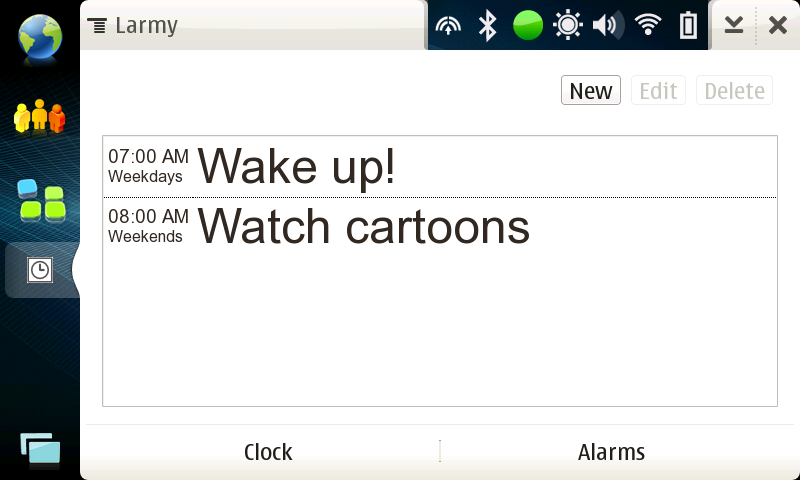
Task: Switch to the Clock tab
Action: (268, 452)
